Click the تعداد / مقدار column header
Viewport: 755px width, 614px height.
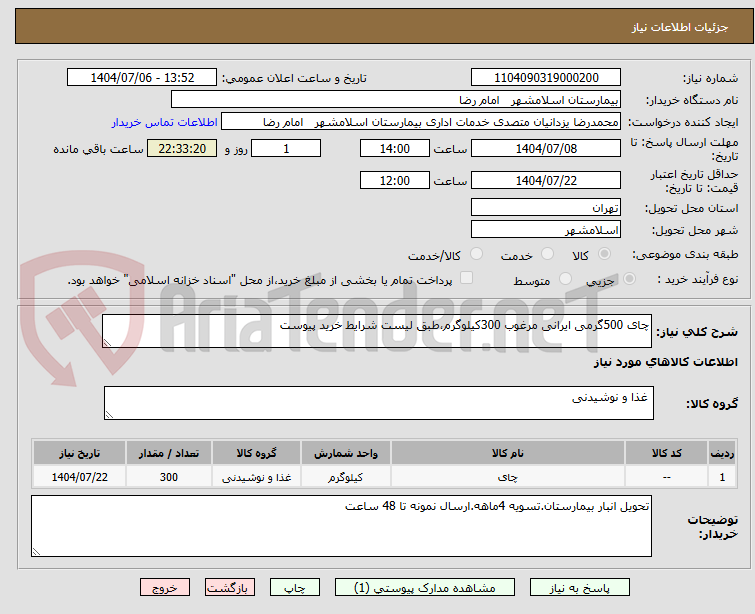click(x=169, y=453)
